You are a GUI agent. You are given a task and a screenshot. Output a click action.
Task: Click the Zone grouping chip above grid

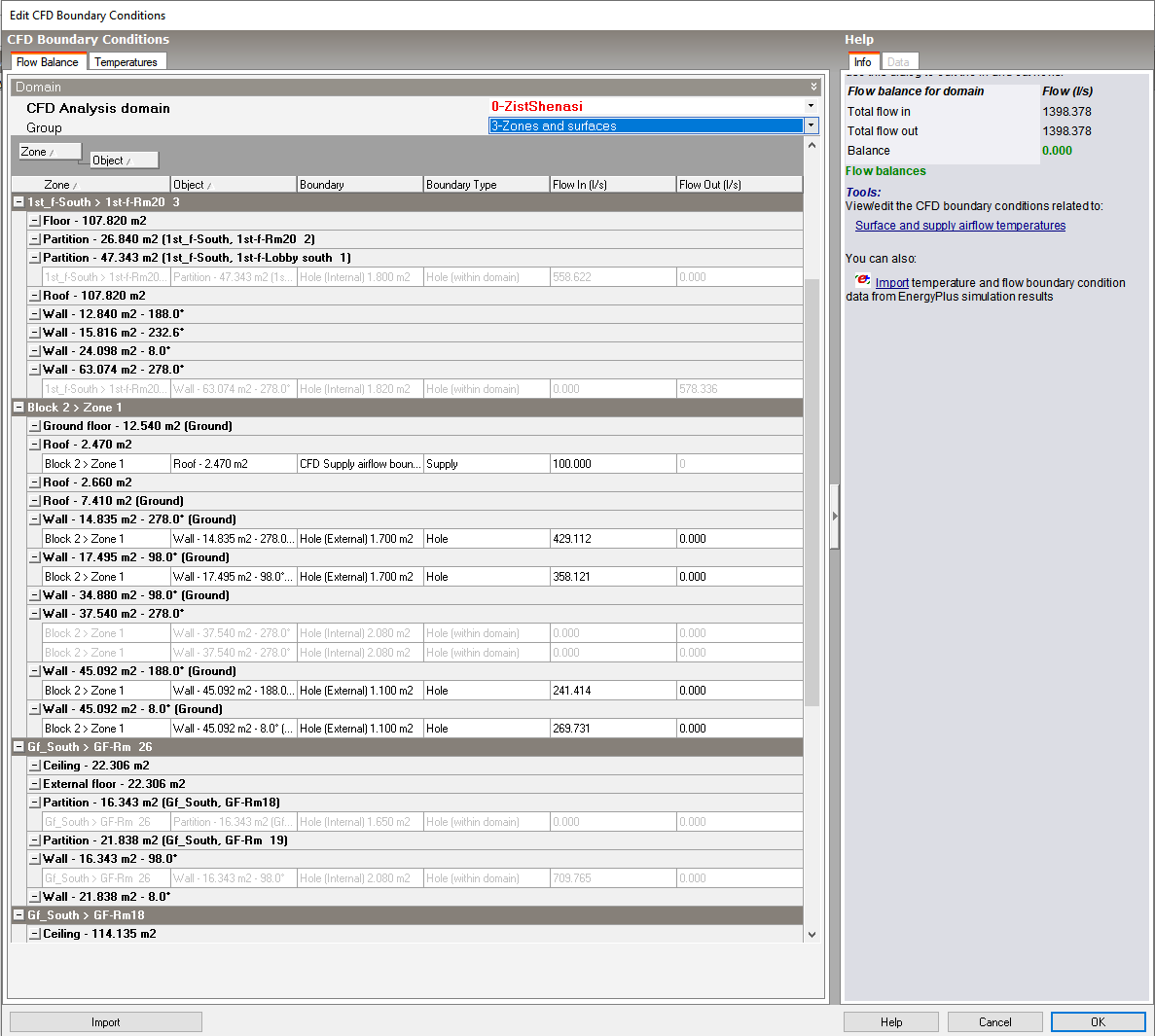tap(50, 152)
